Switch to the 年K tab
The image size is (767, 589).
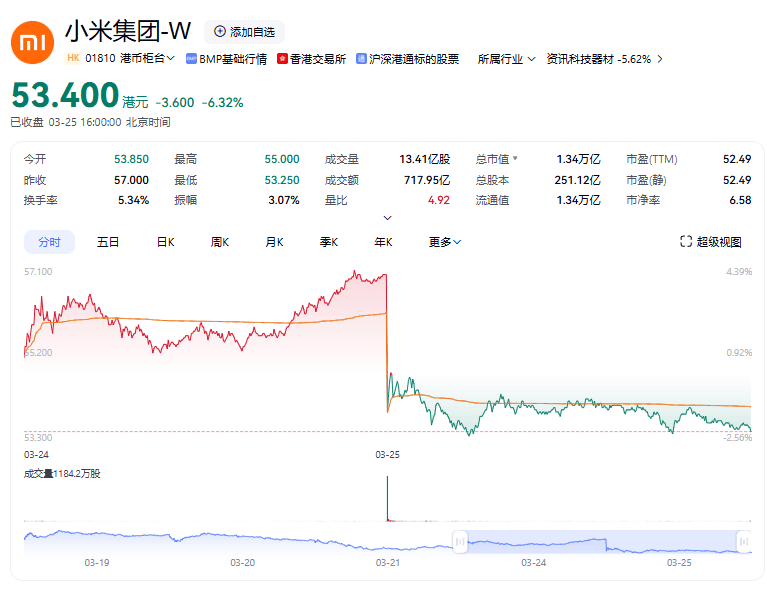point(383,242)
